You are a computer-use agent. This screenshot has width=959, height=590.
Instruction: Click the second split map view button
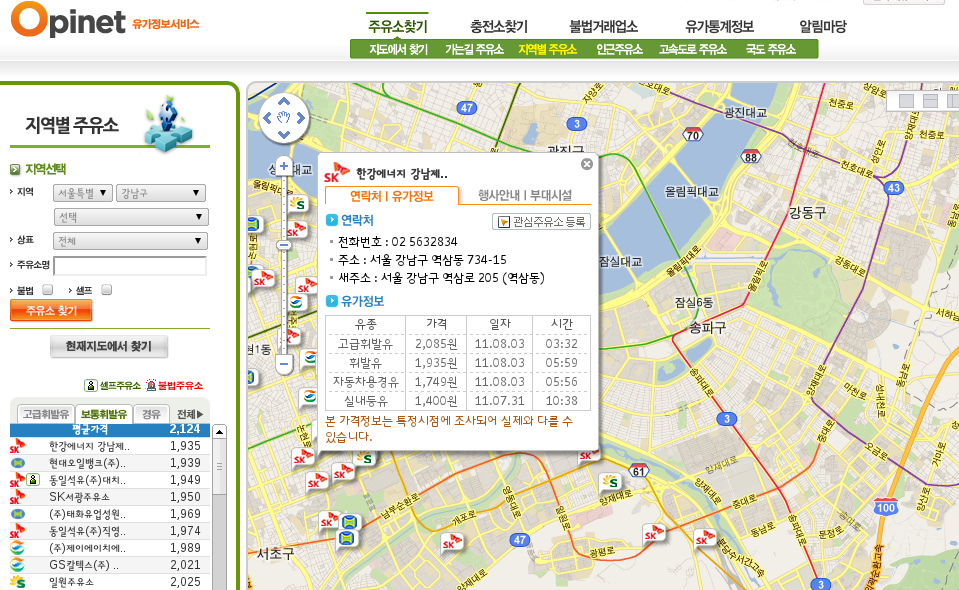[x=930, y=101]
